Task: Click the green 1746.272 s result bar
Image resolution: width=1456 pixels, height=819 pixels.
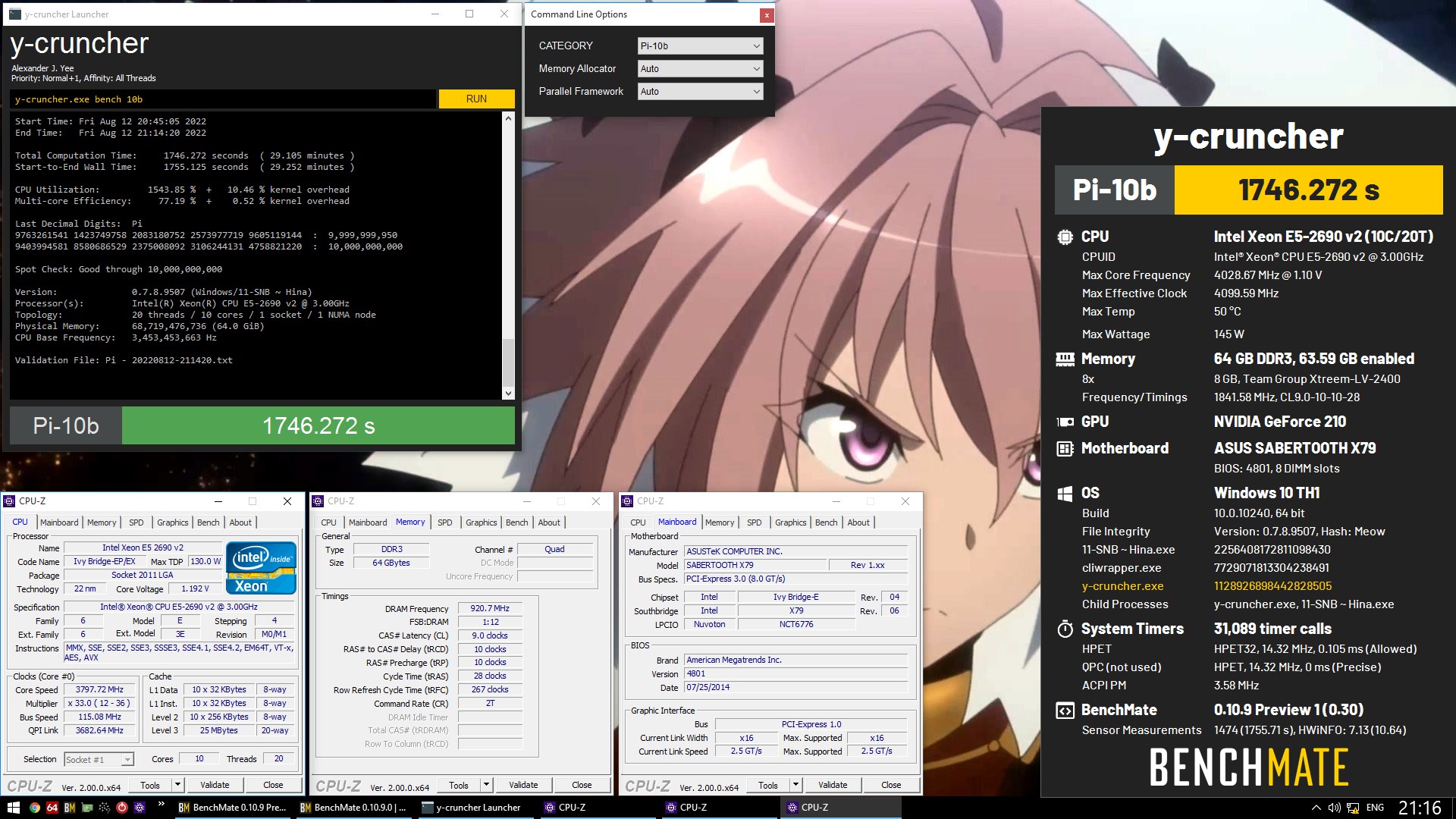Action: [x=318, y=426]
